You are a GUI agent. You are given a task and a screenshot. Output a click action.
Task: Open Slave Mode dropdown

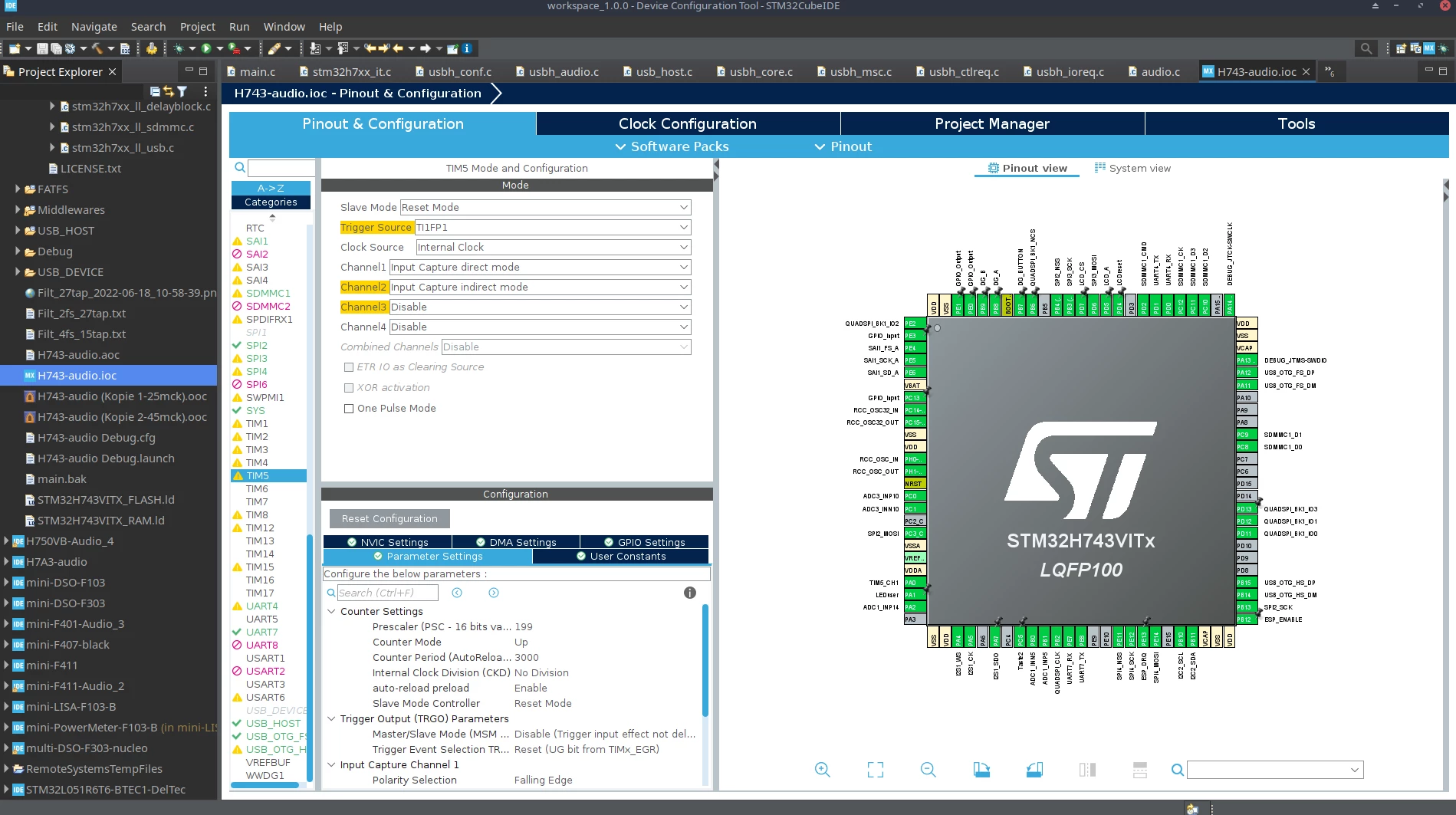pyautogui.click(x=545, y=208)
